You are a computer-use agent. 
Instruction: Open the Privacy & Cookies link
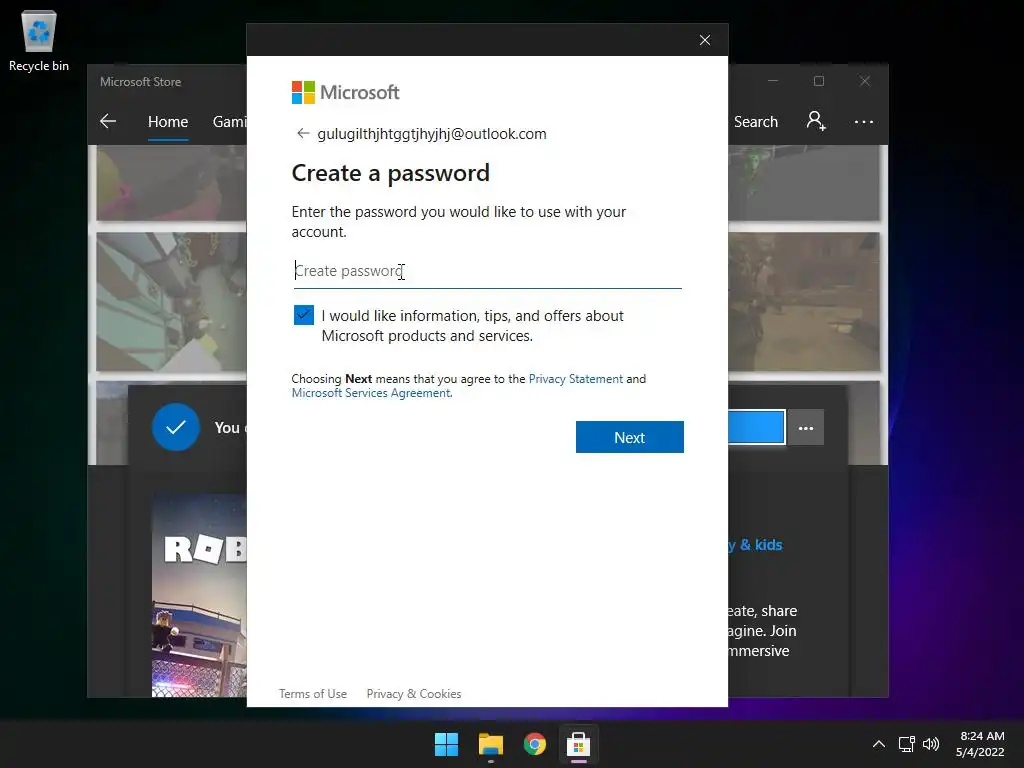click(413, 694)
